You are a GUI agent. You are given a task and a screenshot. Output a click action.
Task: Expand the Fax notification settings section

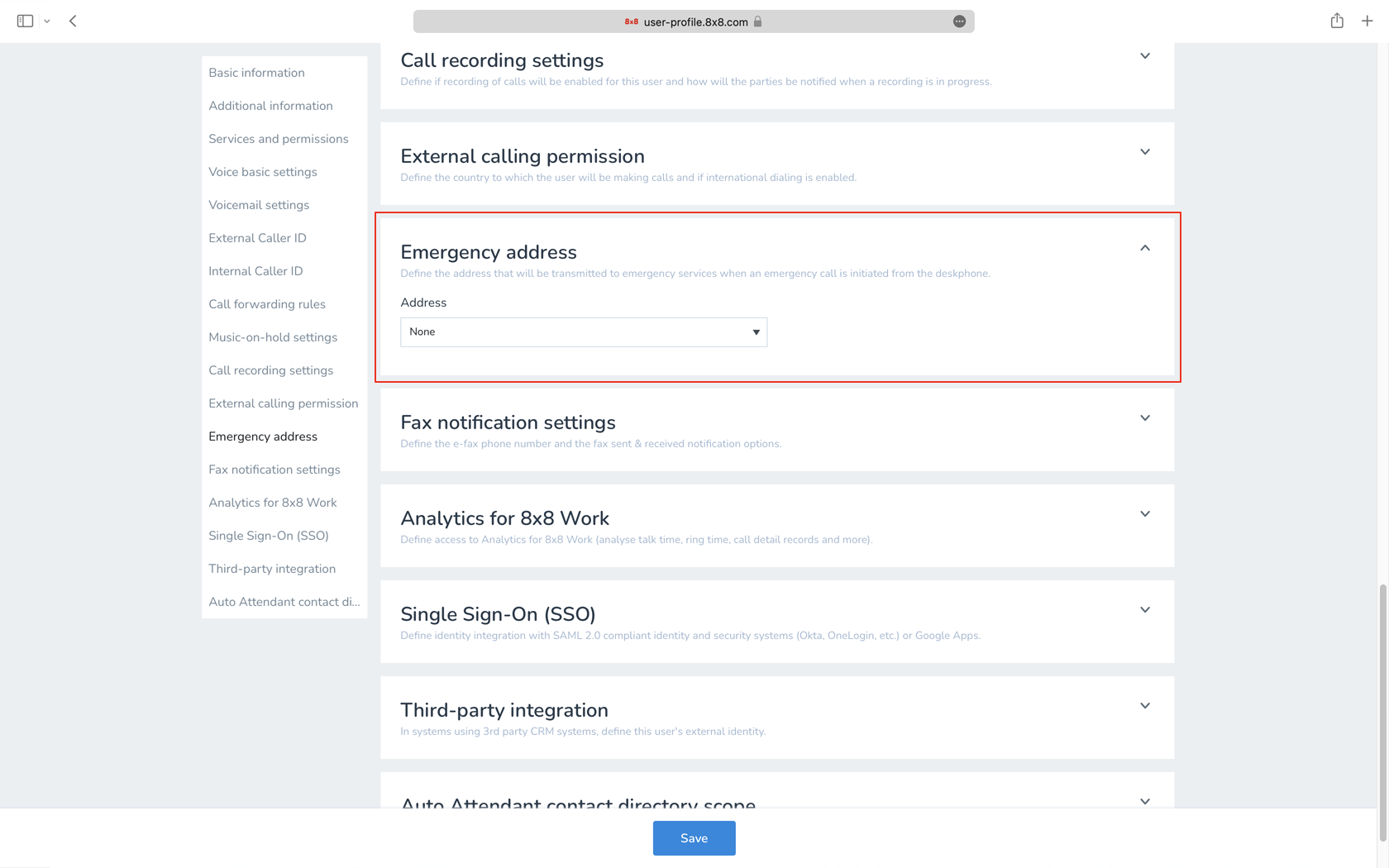click(x=1145, y=418)
